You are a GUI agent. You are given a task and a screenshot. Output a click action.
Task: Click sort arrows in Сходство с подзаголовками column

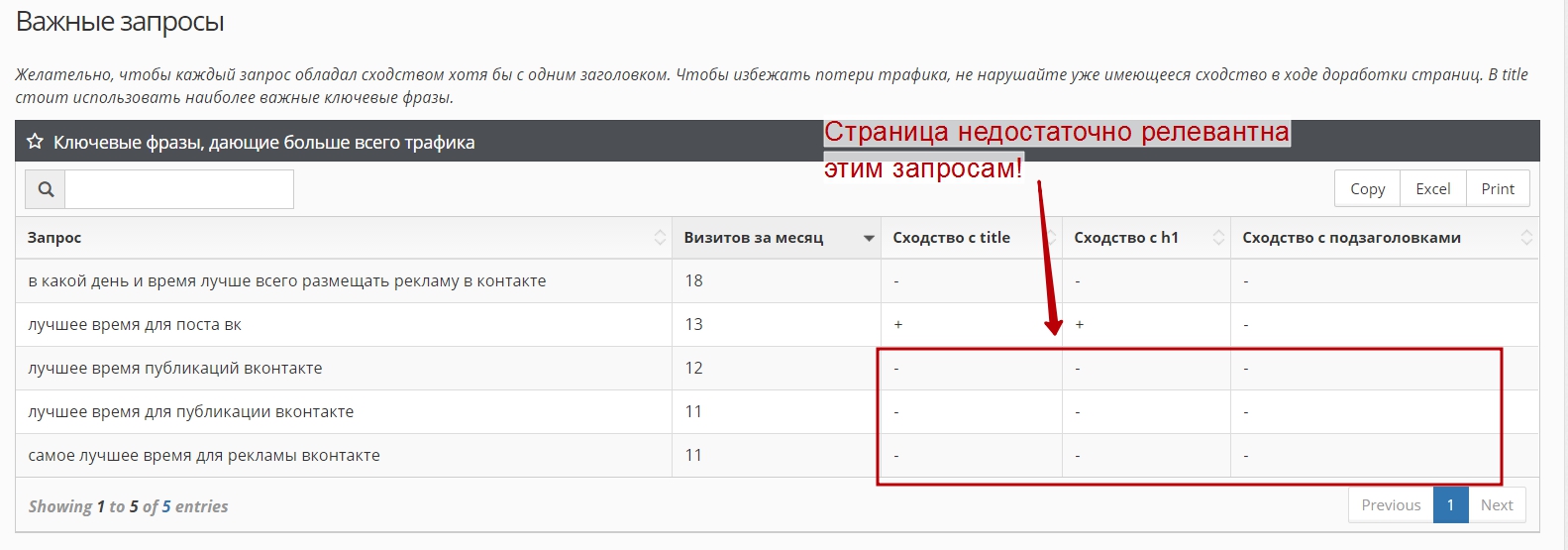click(x=1526, y=238)
